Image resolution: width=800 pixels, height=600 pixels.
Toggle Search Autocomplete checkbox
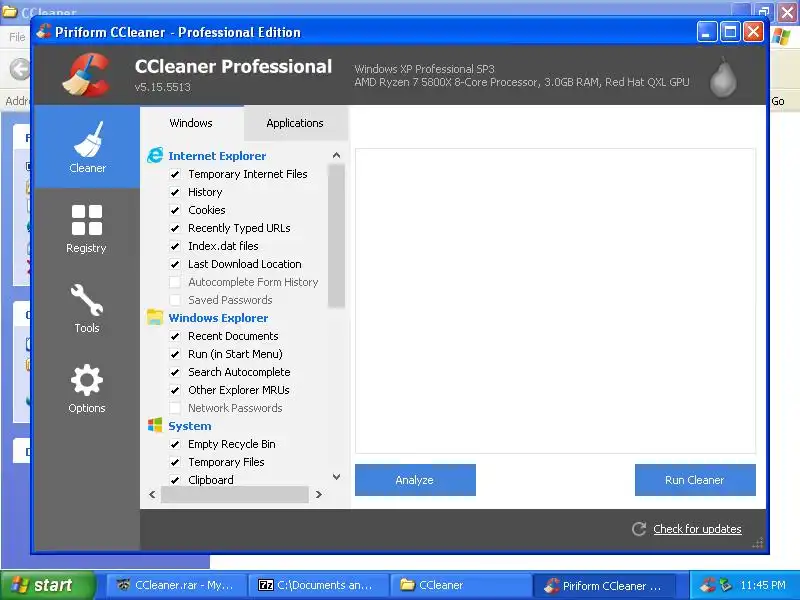click(x=175, y=372)
